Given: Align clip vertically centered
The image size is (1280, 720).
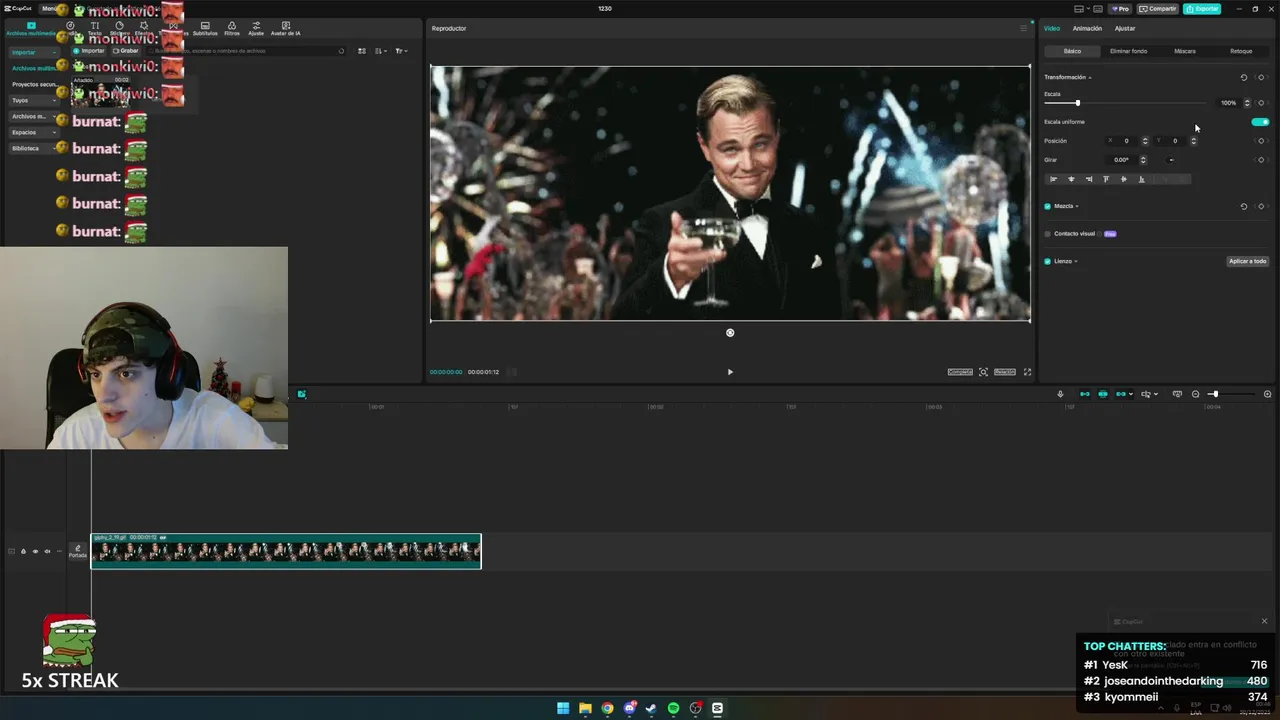Looking at the screenshot, I should click(x=1124, y=179).
